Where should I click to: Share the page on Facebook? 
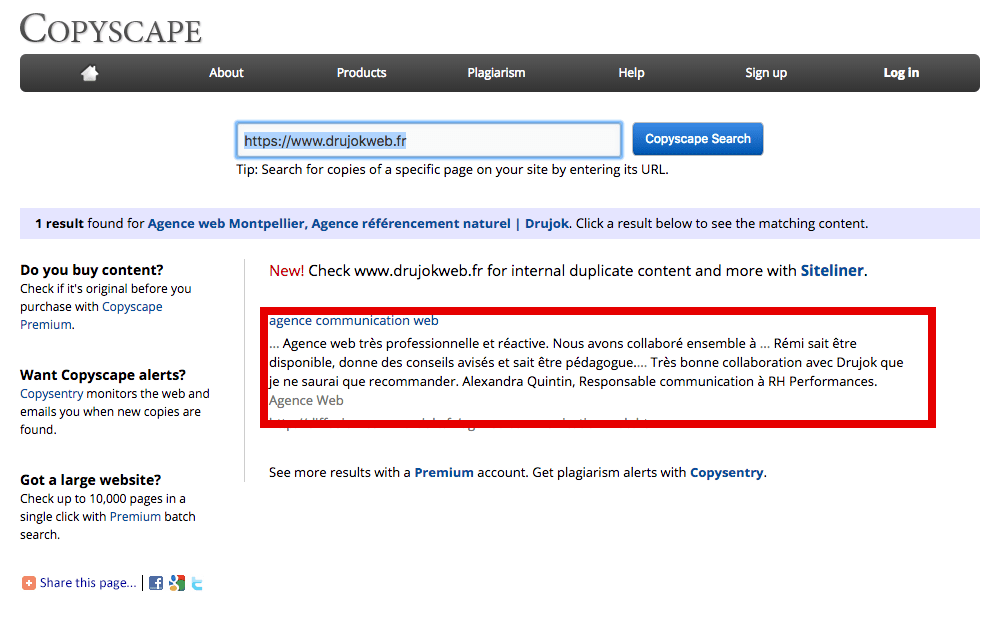pos(156,583)
